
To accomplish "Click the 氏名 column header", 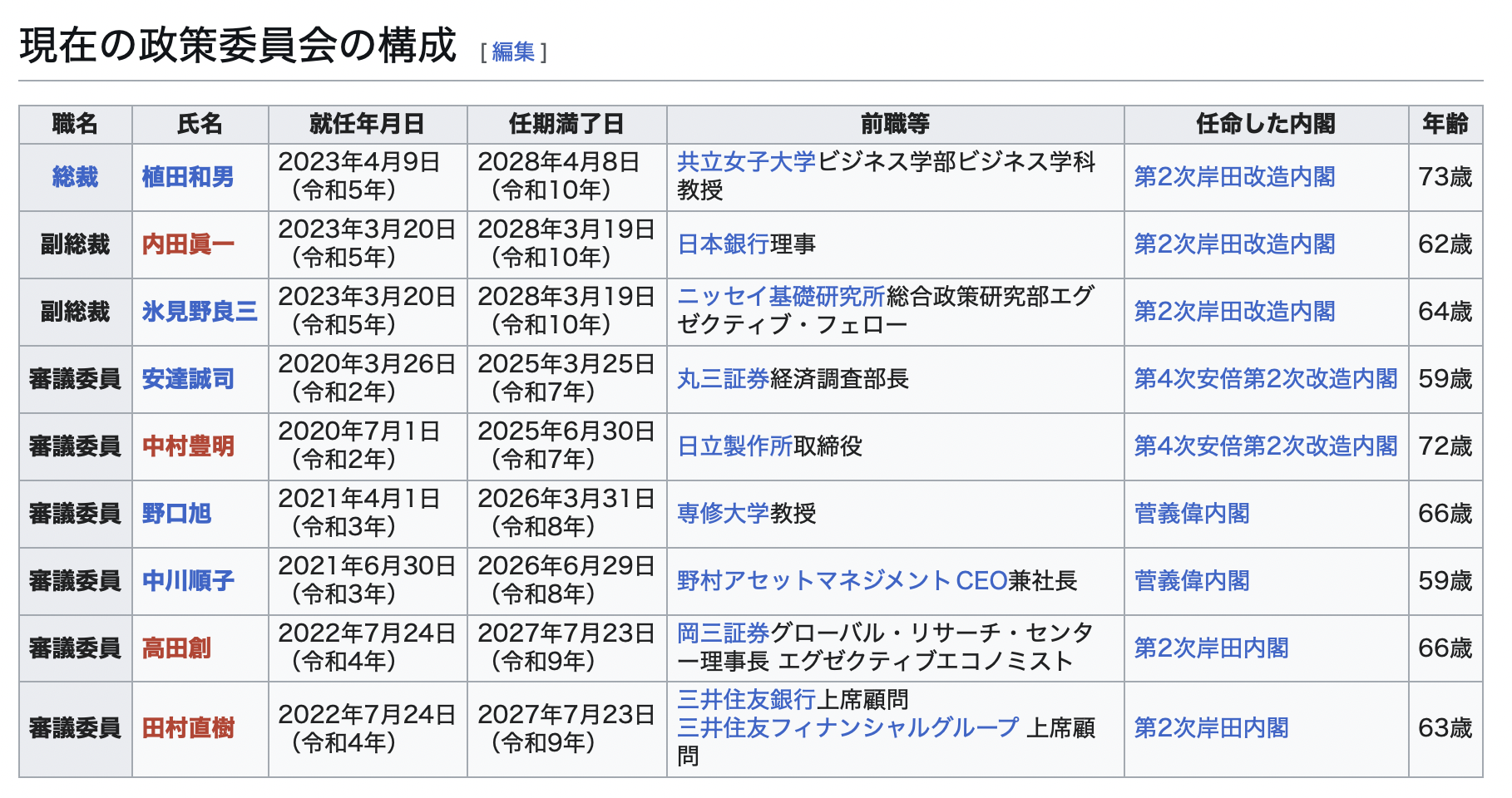I will pos(200,125).
